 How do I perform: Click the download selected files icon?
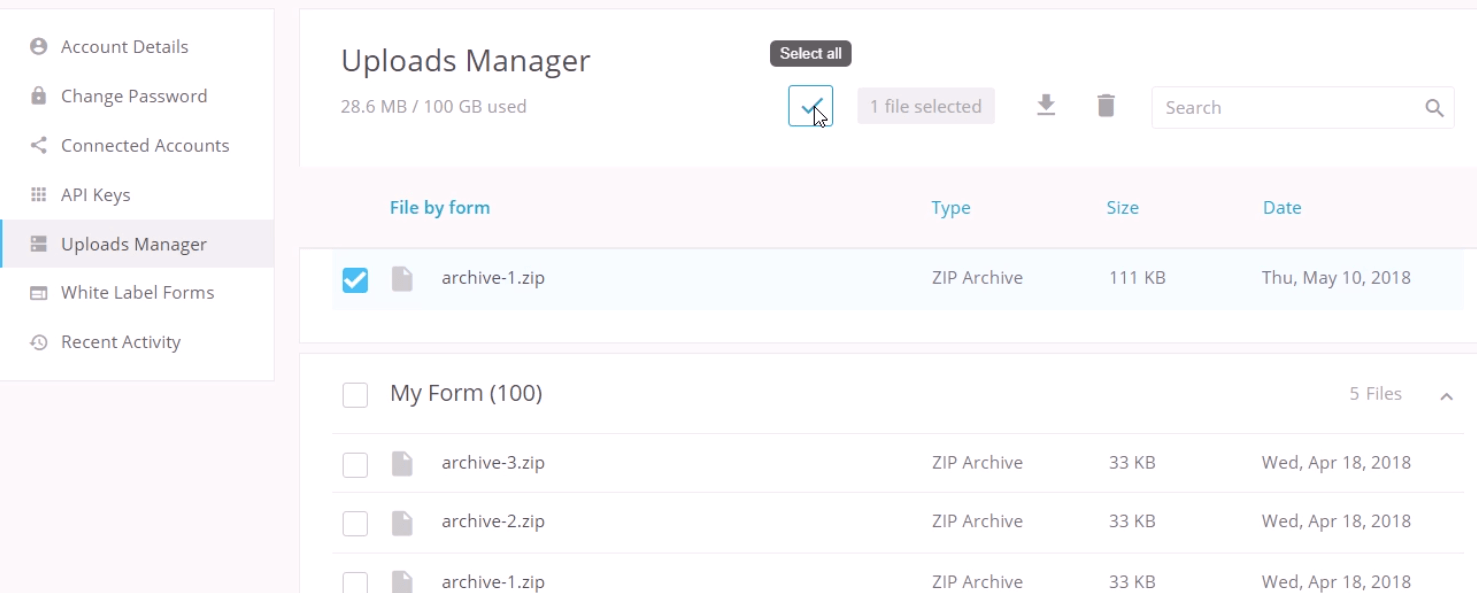click(1046, 105)
